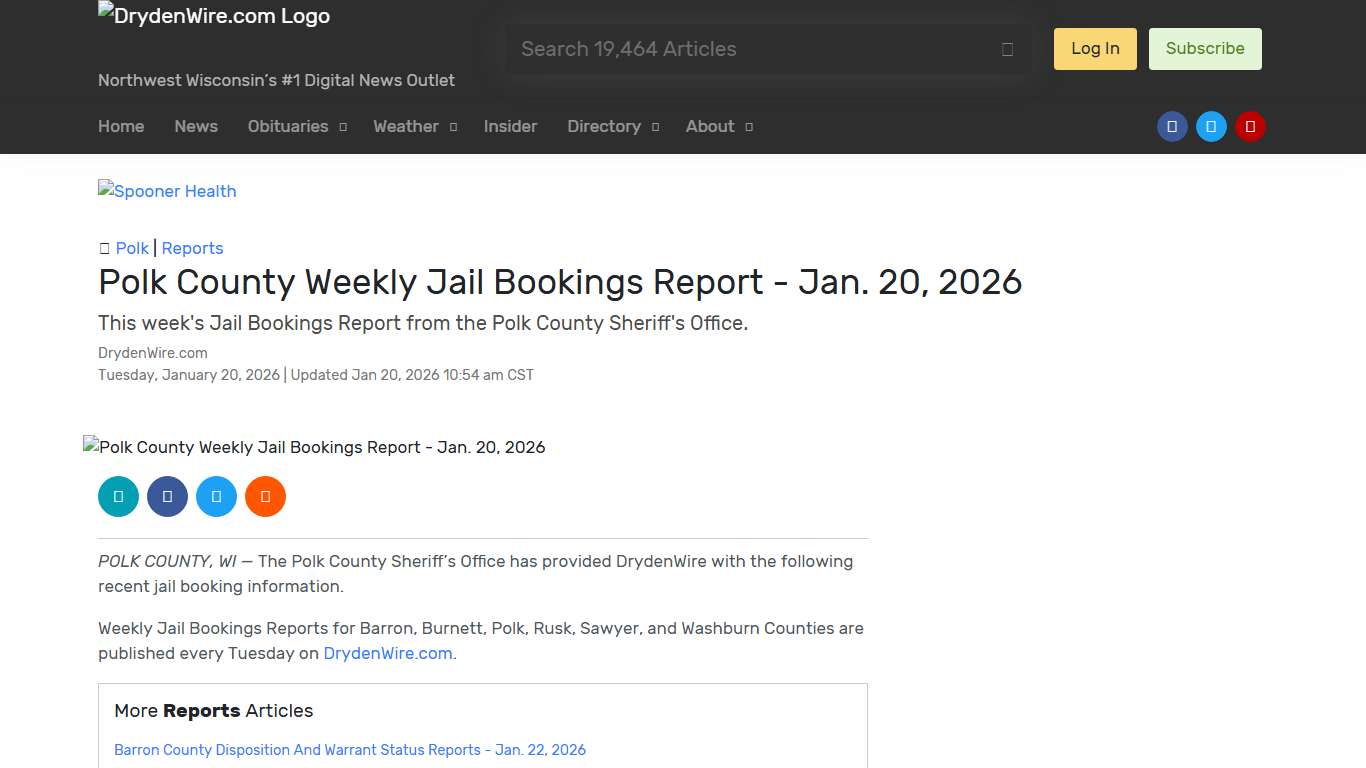The width and height of the screenshot is (1366, 768).
Task: Select the Home navigation tab
Action: (121, 126)
